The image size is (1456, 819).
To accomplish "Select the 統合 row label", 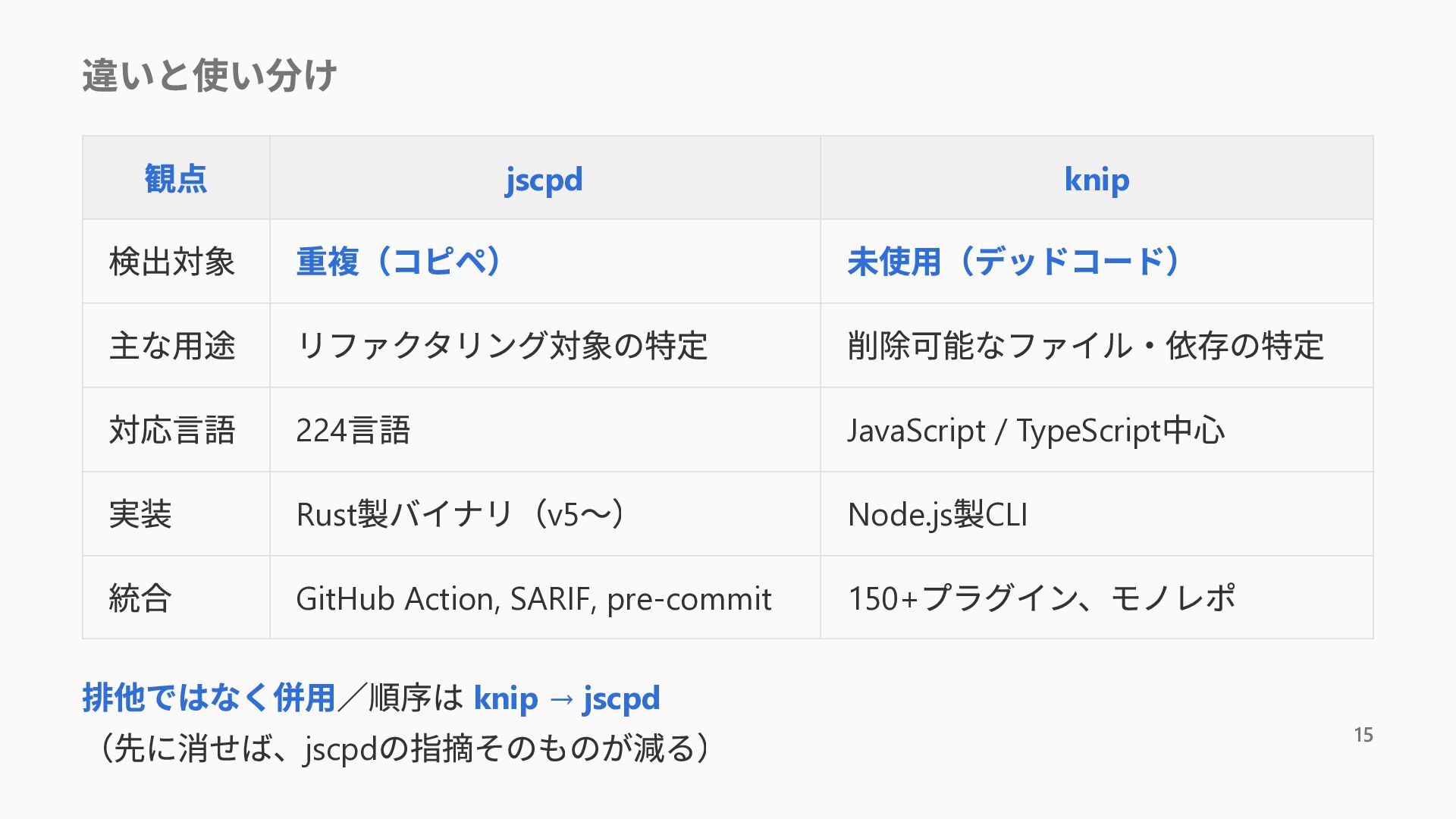I will click(176, 598).
